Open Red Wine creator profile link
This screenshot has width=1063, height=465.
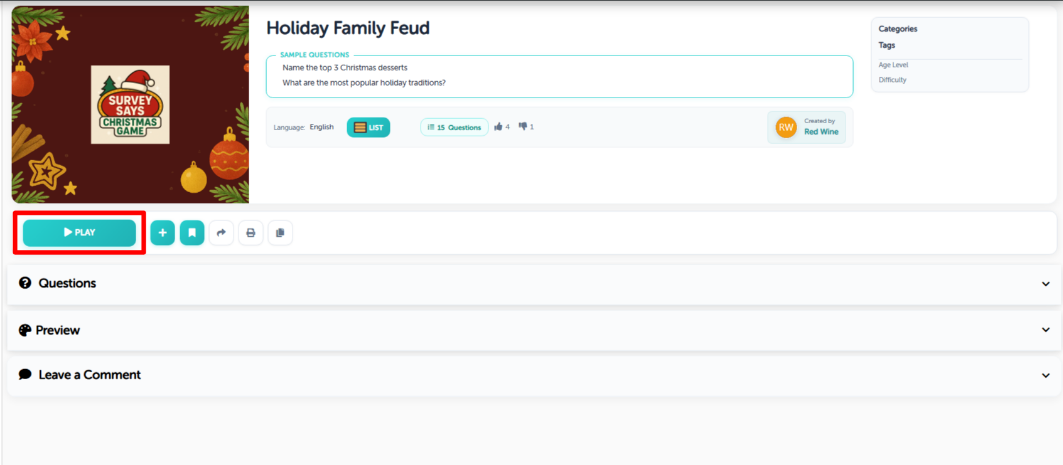(x=821, y=132)
